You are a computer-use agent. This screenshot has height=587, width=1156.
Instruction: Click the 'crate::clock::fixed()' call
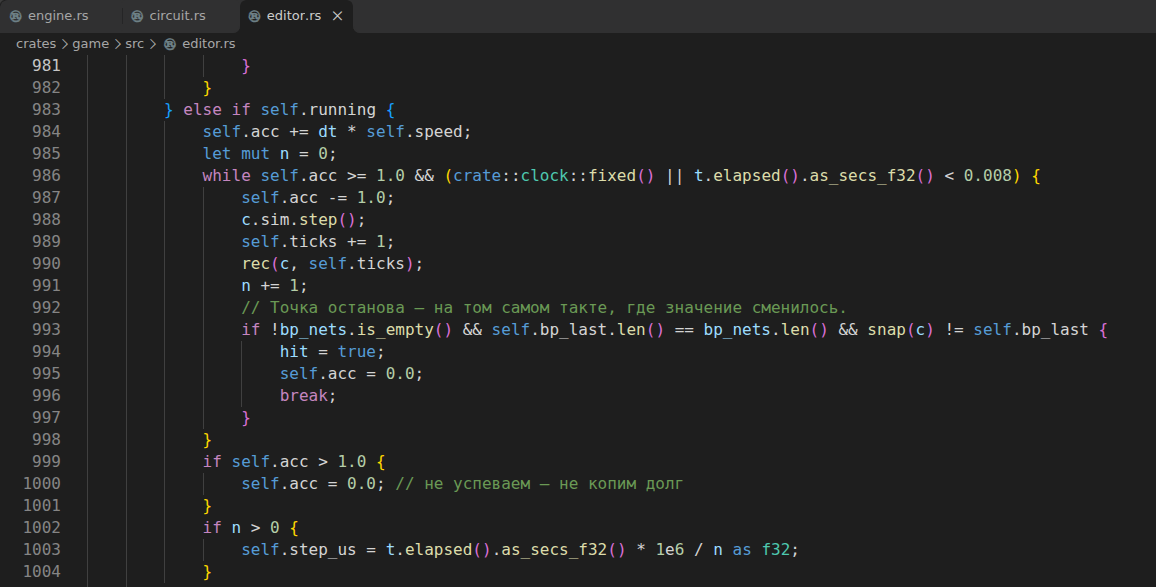click(554, 176)
